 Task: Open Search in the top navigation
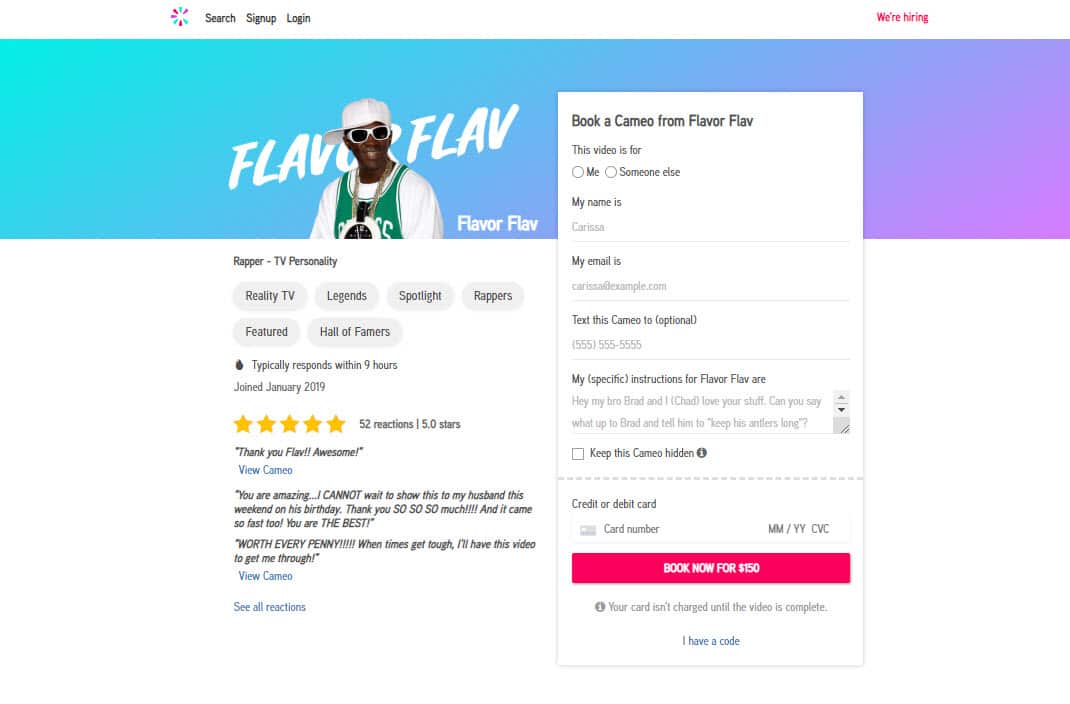pyautogui.click(x=220, y=18)
